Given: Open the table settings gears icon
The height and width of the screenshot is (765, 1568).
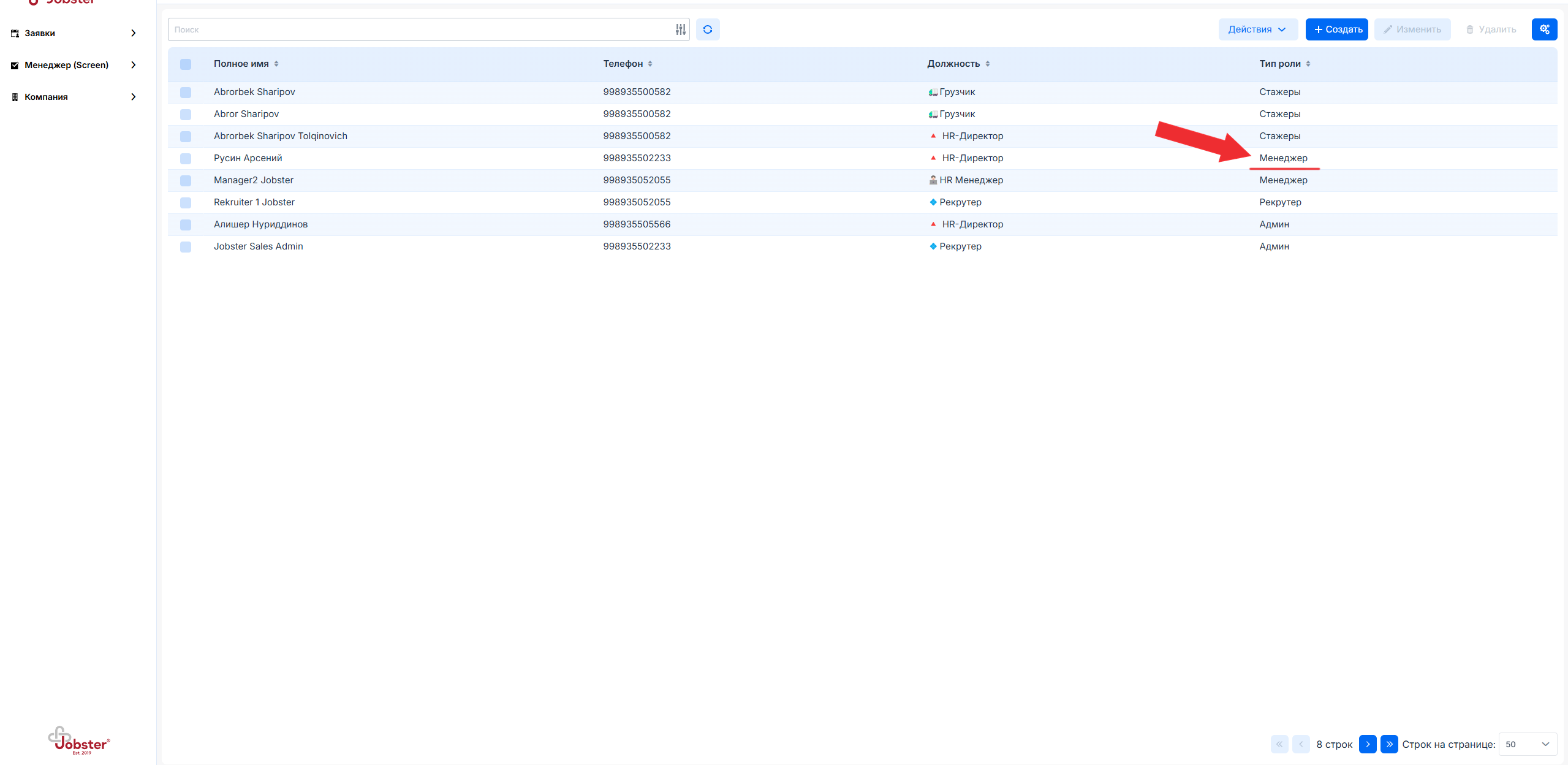Looking at the screenshot, I should [1543, 29].
